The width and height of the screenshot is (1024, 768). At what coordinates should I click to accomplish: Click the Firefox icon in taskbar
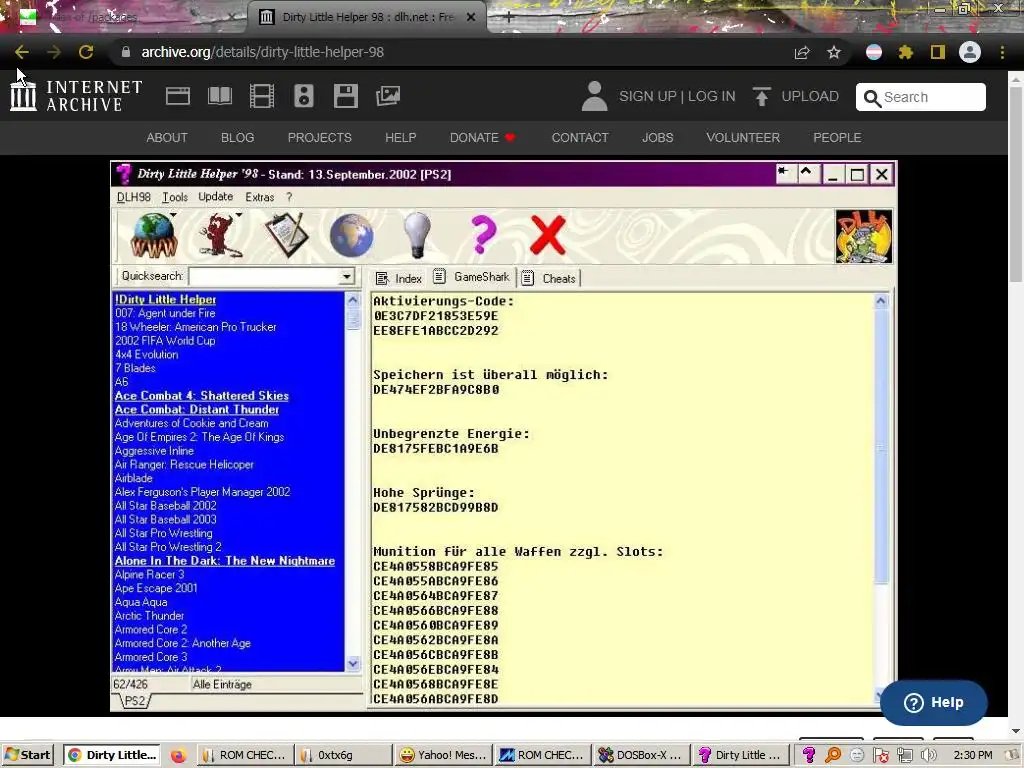(x=178, y=756)
